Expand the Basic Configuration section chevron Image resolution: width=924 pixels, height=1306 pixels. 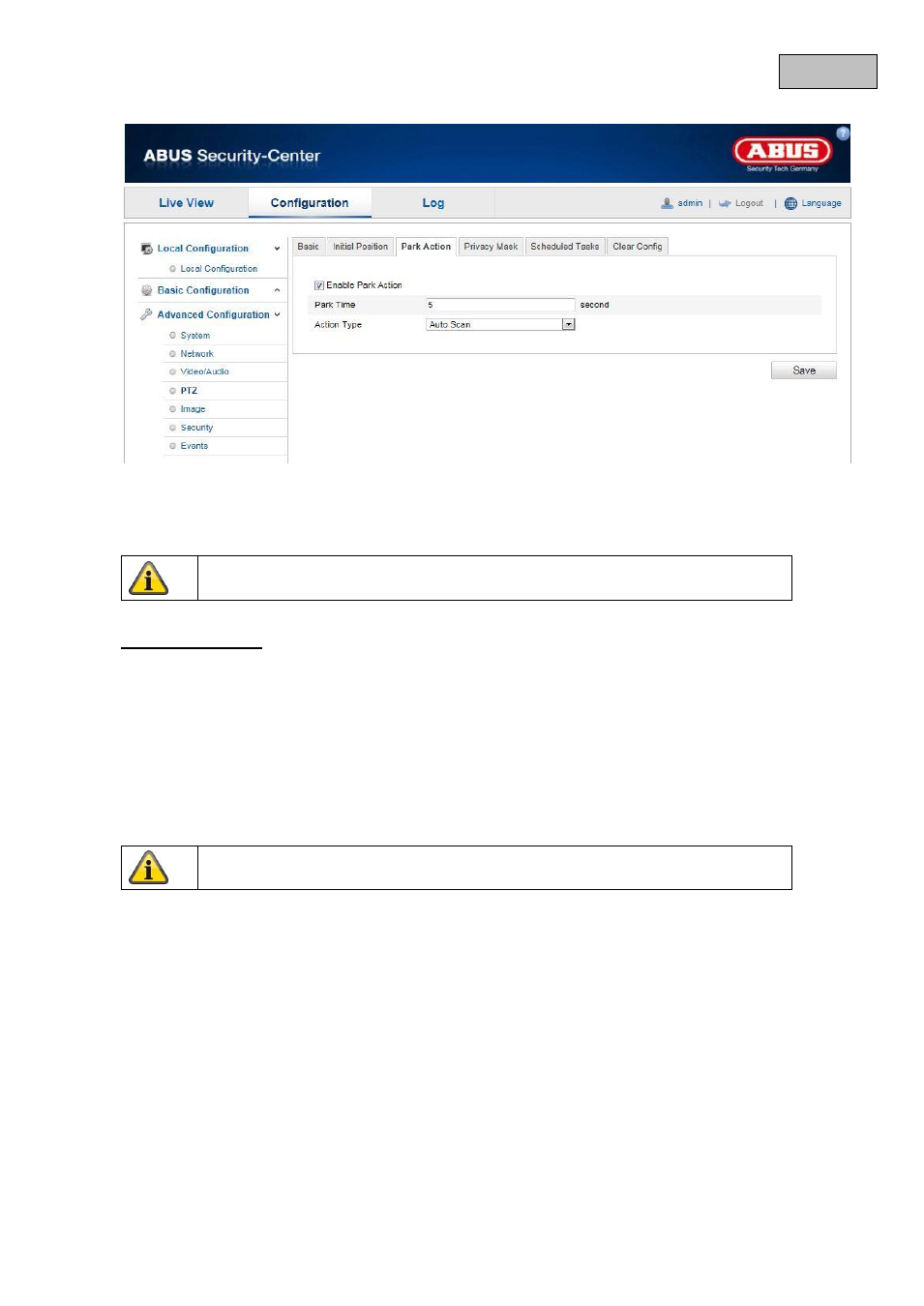(x=277, y=290)
